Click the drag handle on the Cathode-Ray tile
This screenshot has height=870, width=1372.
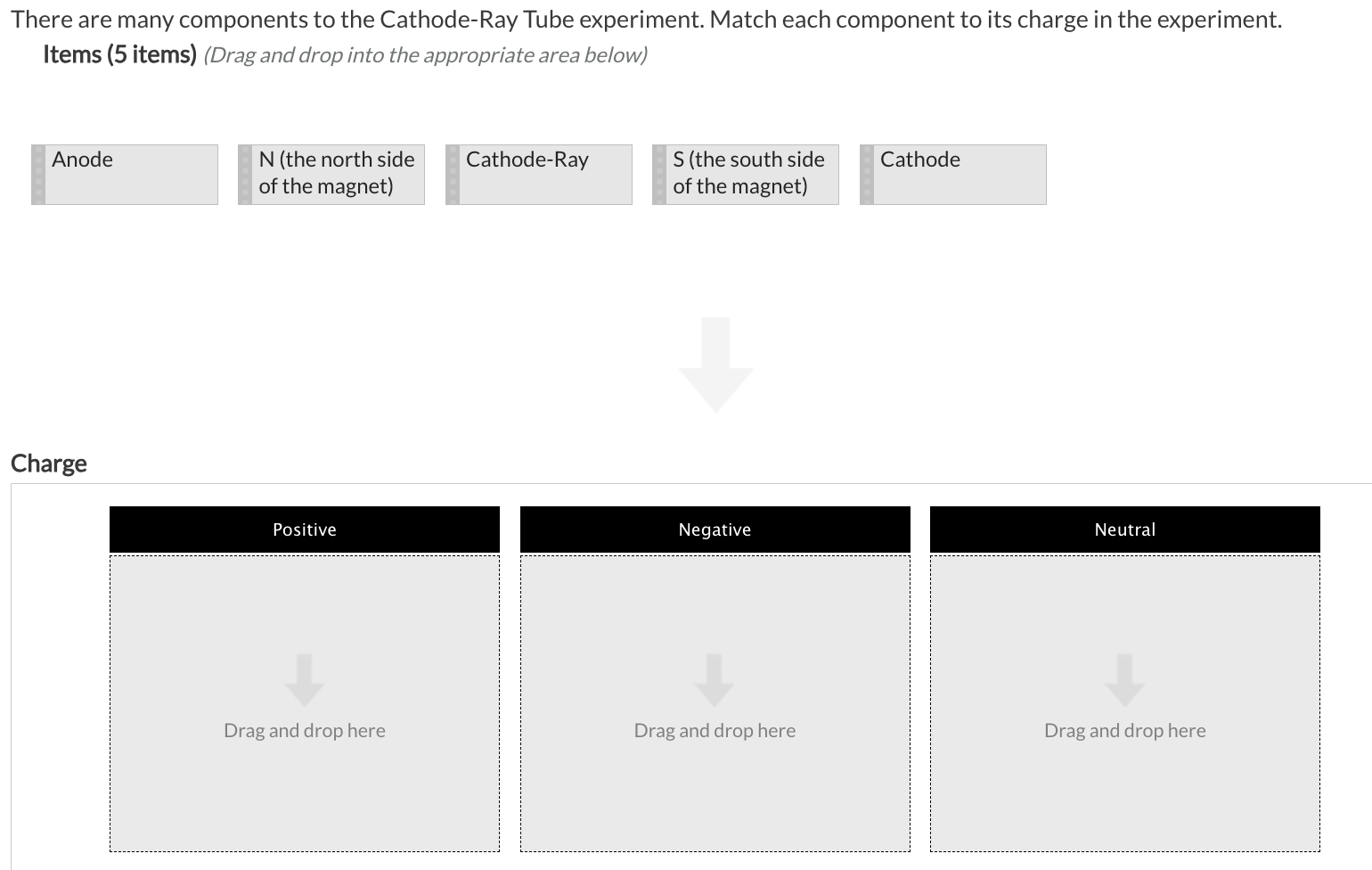click(453, 174)
